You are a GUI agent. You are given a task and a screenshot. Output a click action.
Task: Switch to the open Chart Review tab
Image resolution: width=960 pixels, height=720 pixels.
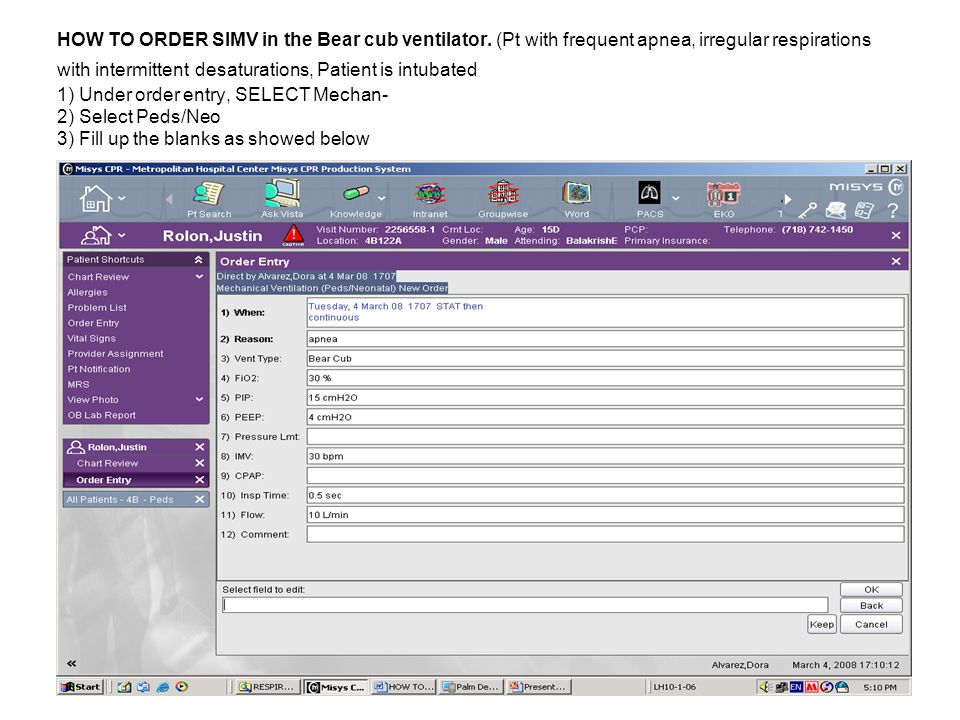(x=107, y=463)
